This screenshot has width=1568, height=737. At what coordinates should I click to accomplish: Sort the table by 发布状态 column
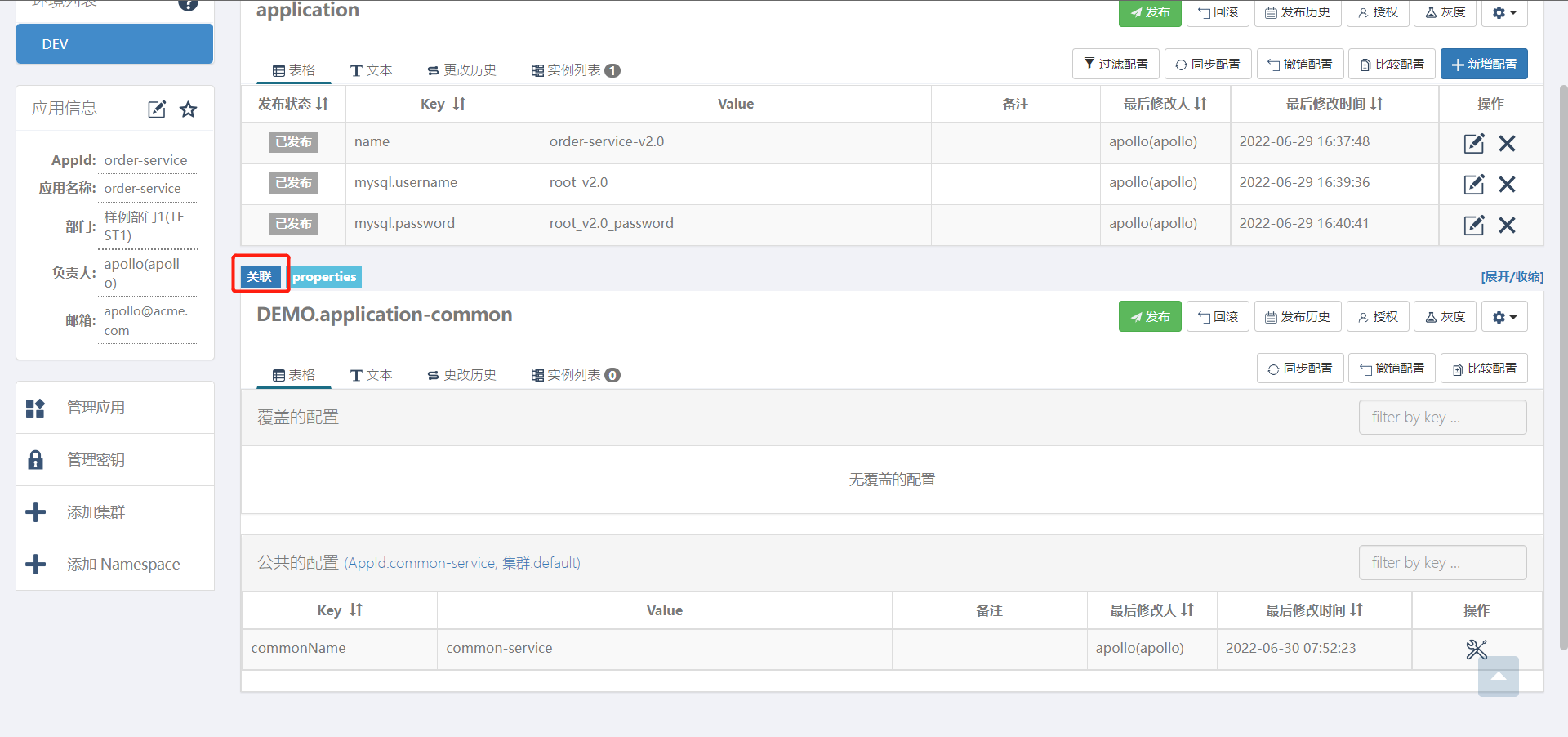click(x=322, y=105)
